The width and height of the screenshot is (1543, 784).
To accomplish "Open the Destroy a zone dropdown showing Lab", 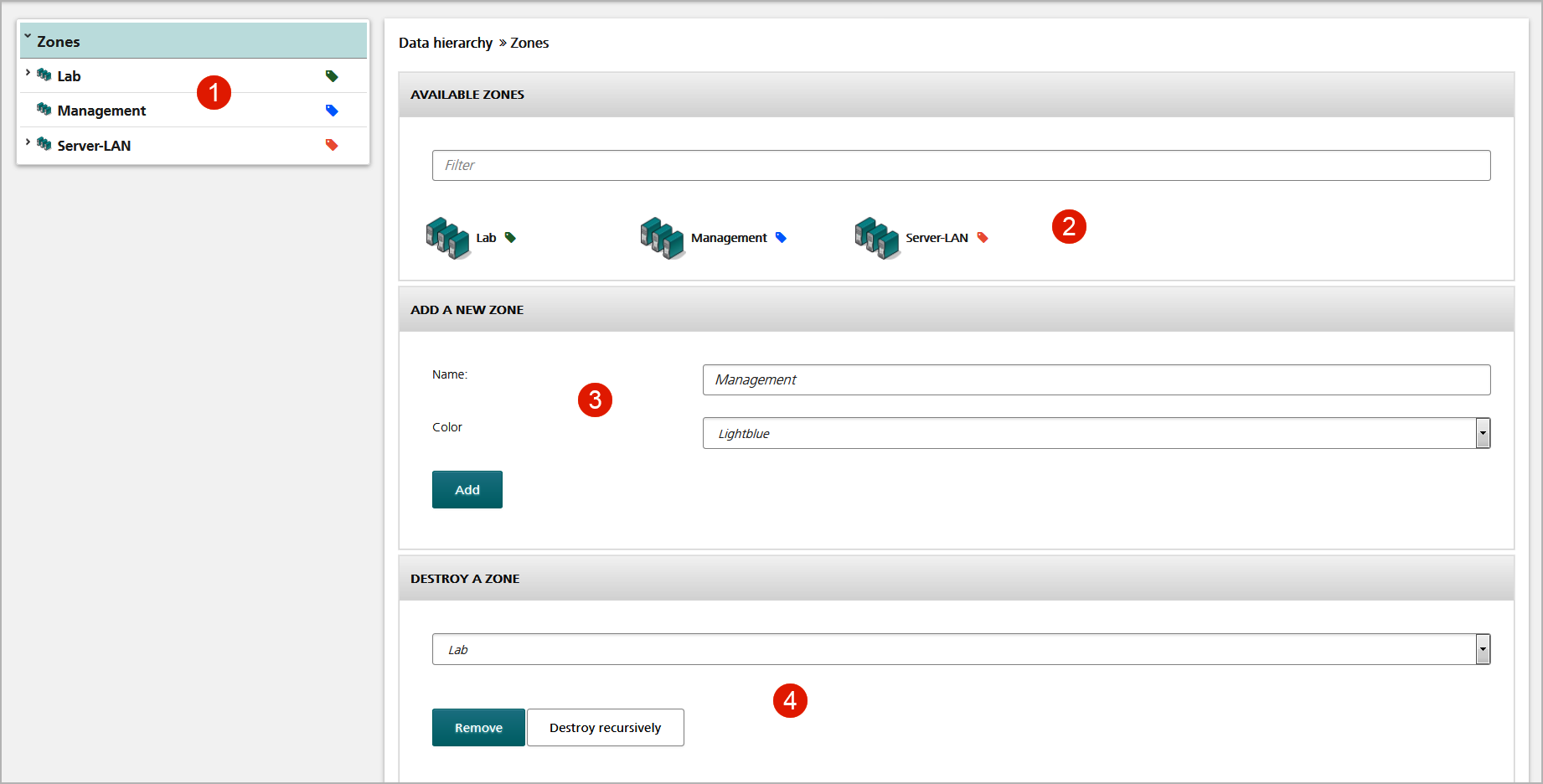I will coord(962,649).
